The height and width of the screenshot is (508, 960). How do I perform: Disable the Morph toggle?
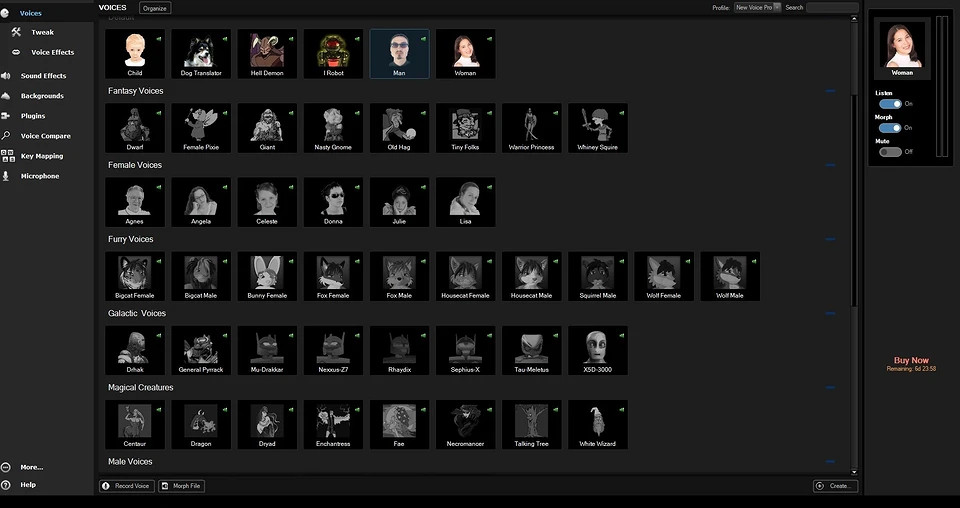(890, 128)
